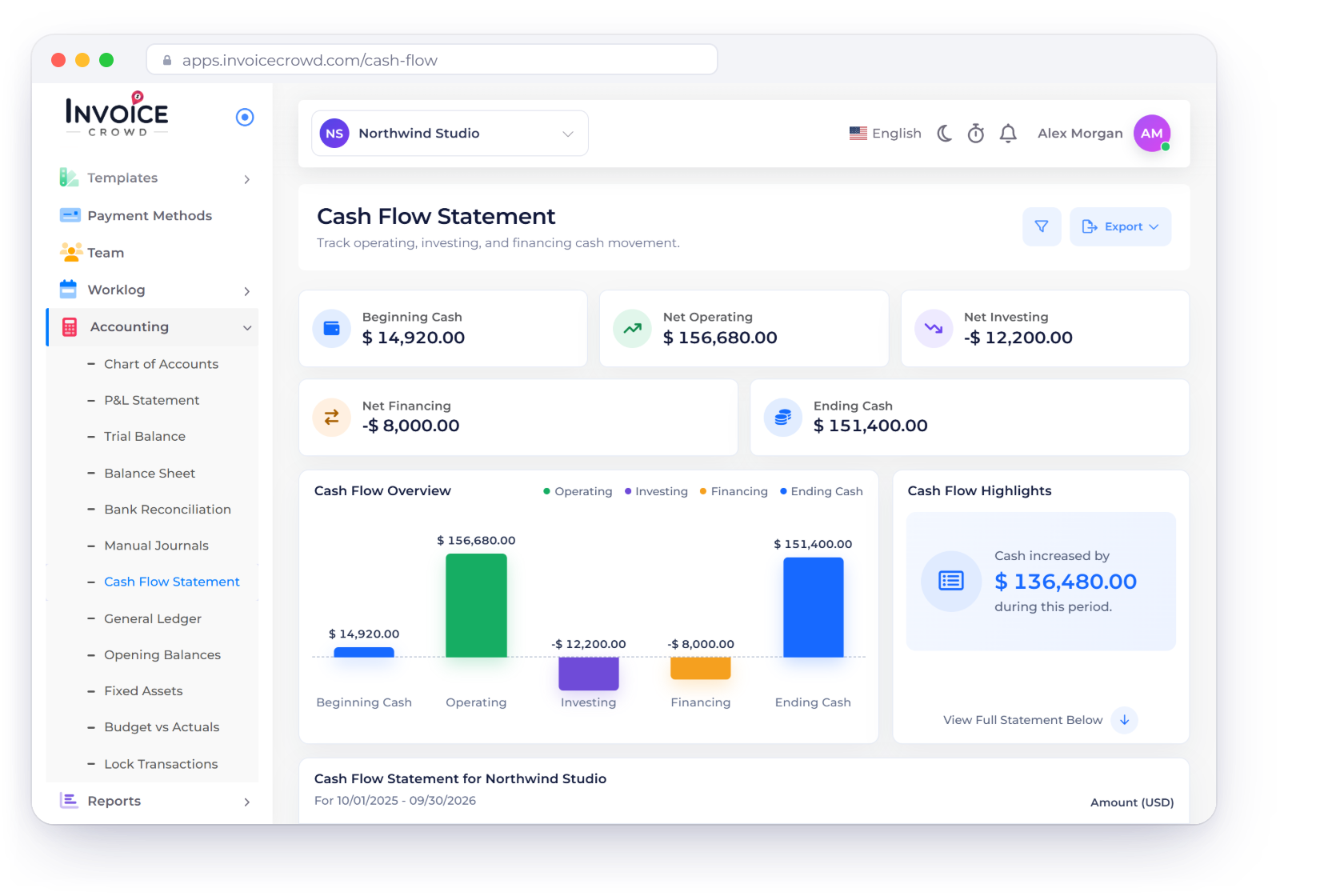
Task: Open Chart of Accounts
Action: tap(161, 364)
